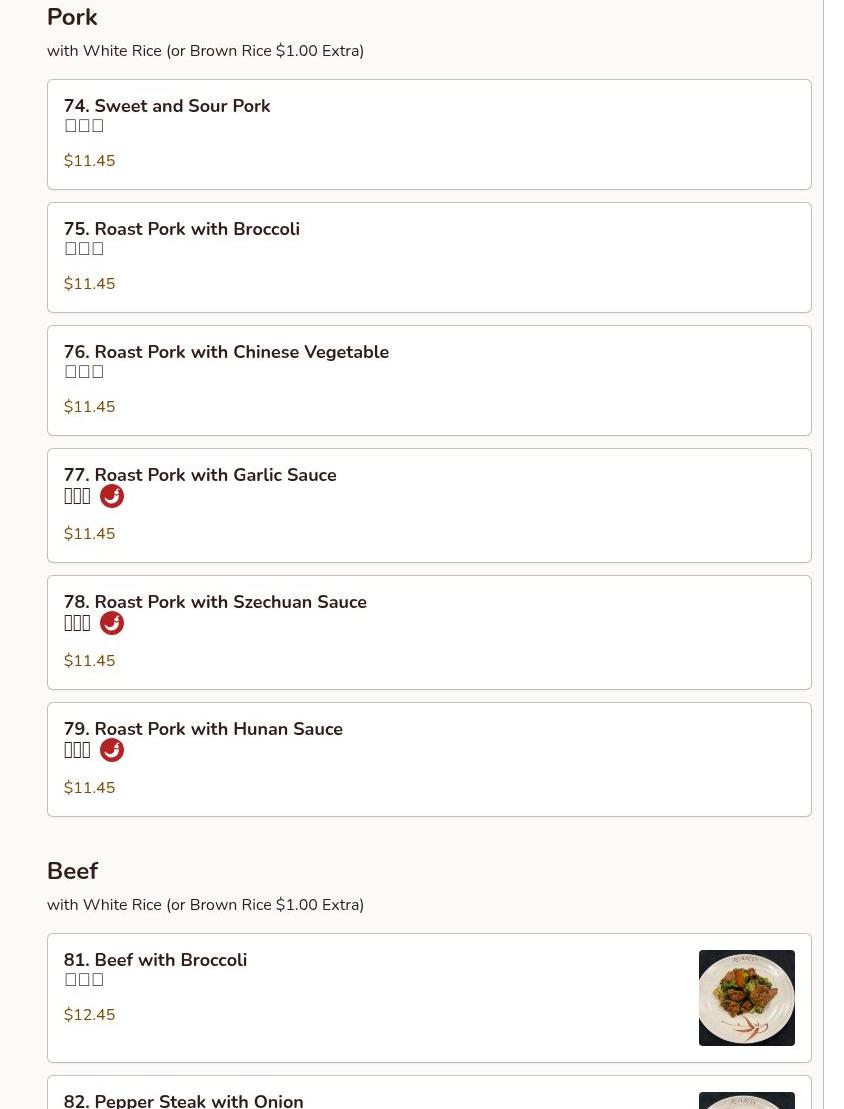Click spicy icon on Szechuan Sauce pork

112,623
